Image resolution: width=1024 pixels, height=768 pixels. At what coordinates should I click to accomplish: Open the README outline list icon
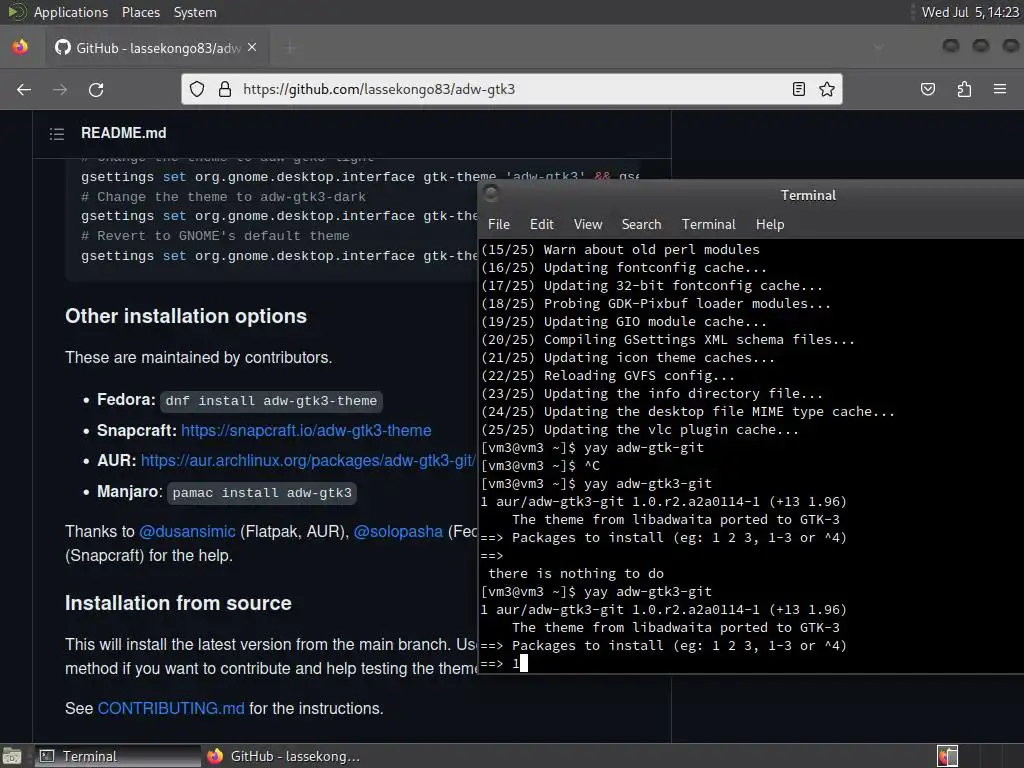[x=57, y=133]
